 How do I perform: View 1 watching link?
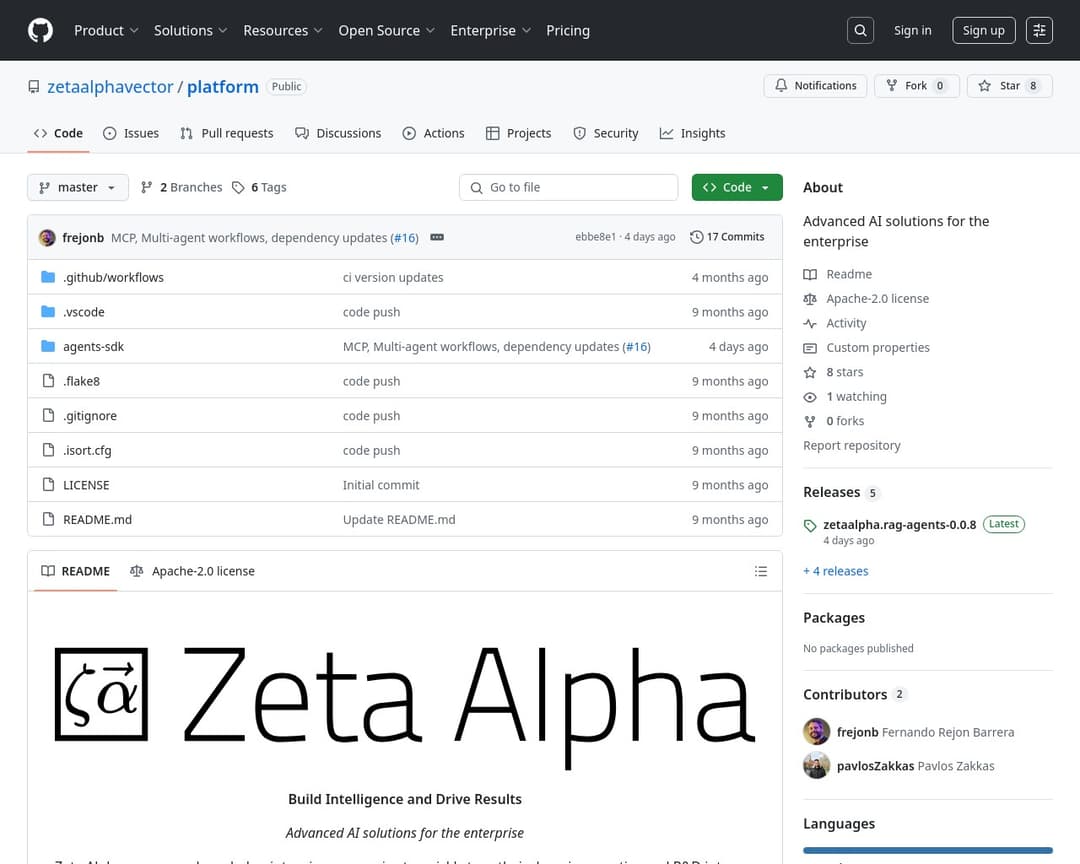point(845,397)
